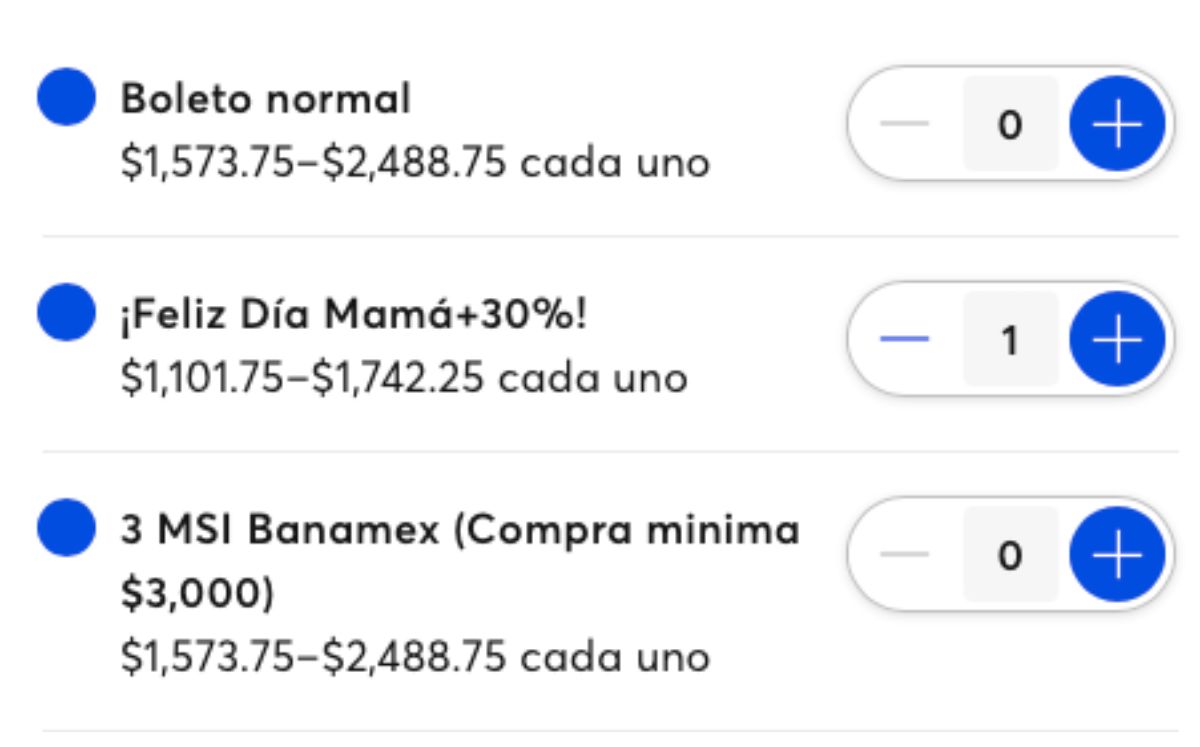
Task: Decrease Boleto normal ticket quantity
Action: coord(905,124)
